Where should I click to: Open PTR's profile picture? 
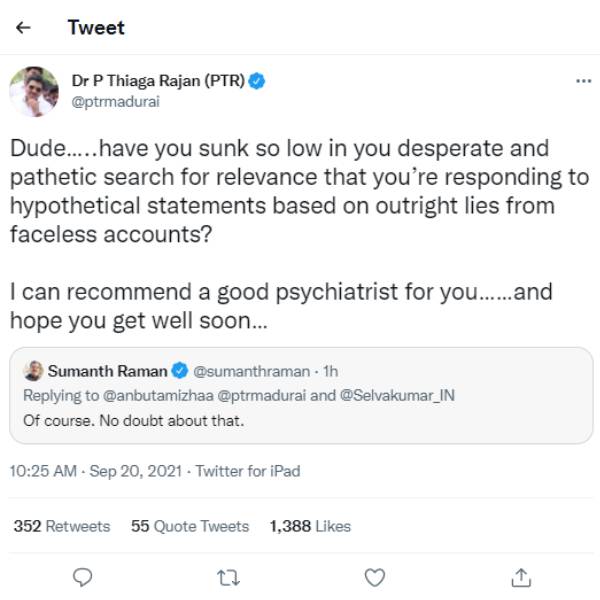pyautogui.click(x=33, y=91)
